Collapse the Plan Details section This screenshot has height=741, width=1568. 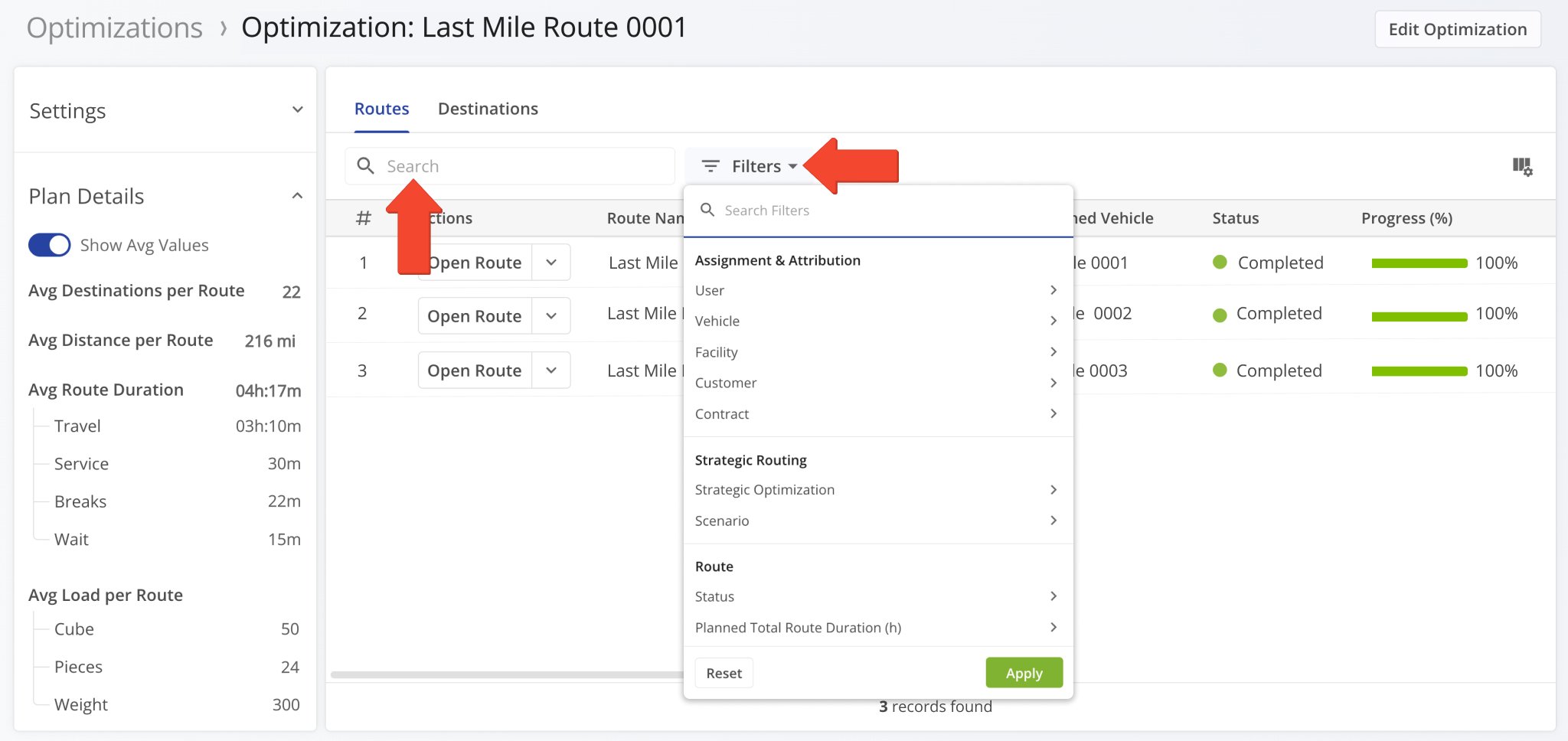pos(298,196)
